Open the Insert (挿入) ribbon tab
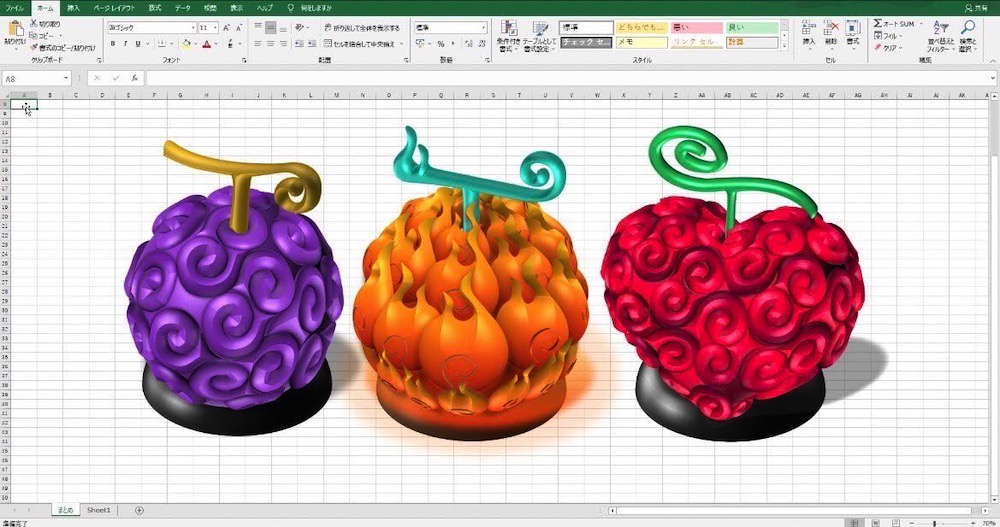The image size is (1000, 527). 73,7
